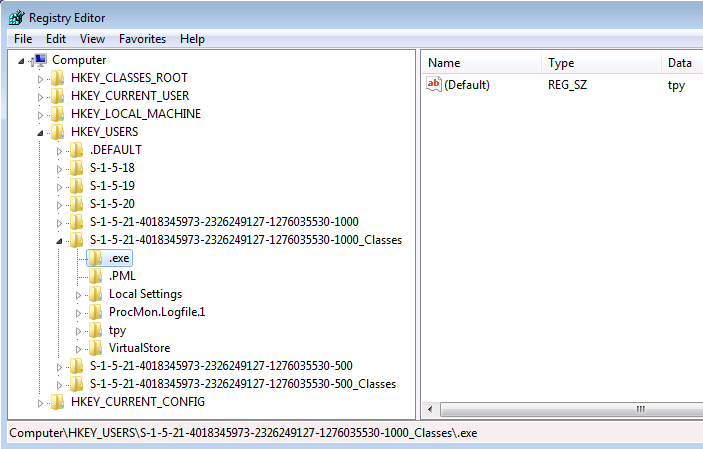
Task: Click the (Default) string value icon
Action: click(434, 85)
